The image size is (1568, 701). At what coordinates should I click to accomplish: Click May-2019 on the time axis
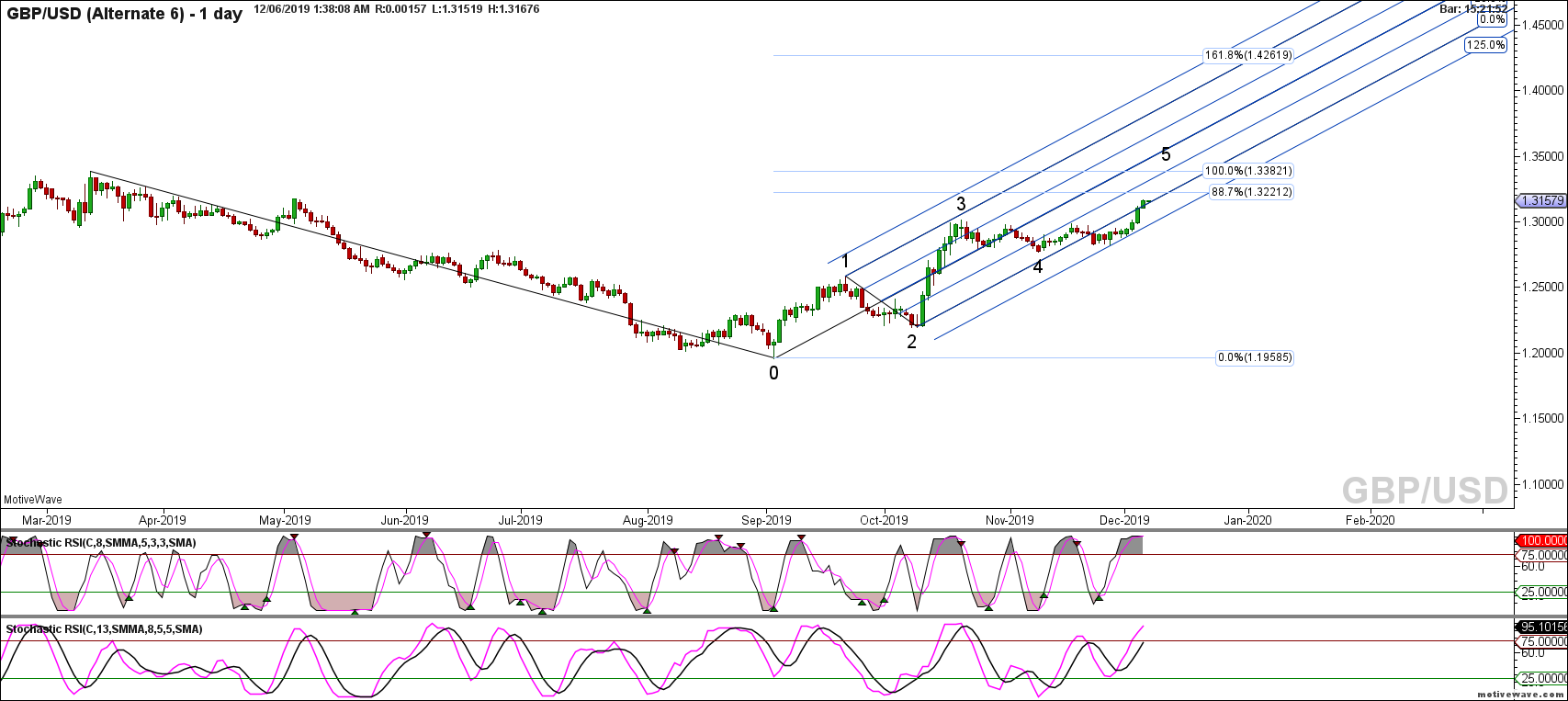pyautogui.click(x=285, y=519)
